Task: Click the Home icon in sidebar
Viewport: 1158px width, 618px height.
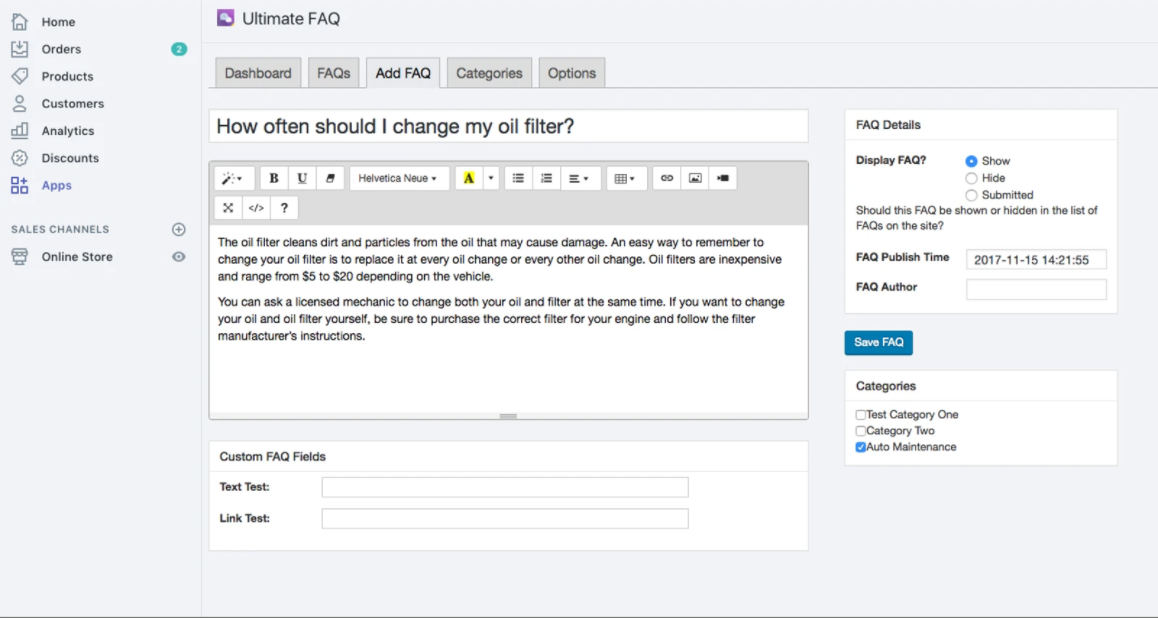Action: [19, 21]
